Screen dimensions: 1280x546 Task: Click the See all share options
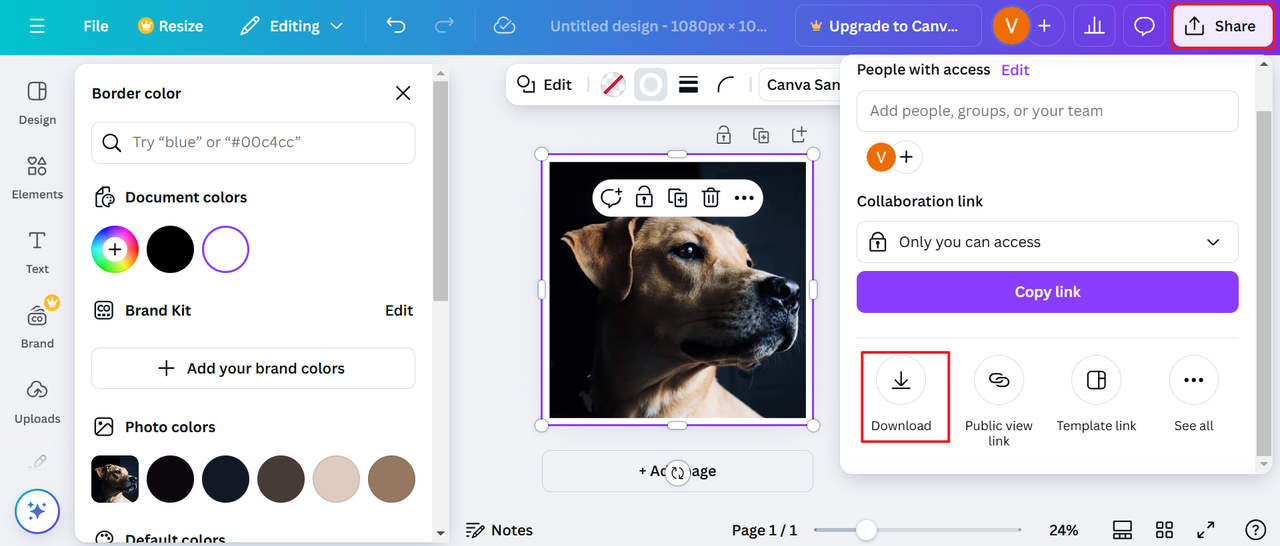click(x=1193, y=396)
